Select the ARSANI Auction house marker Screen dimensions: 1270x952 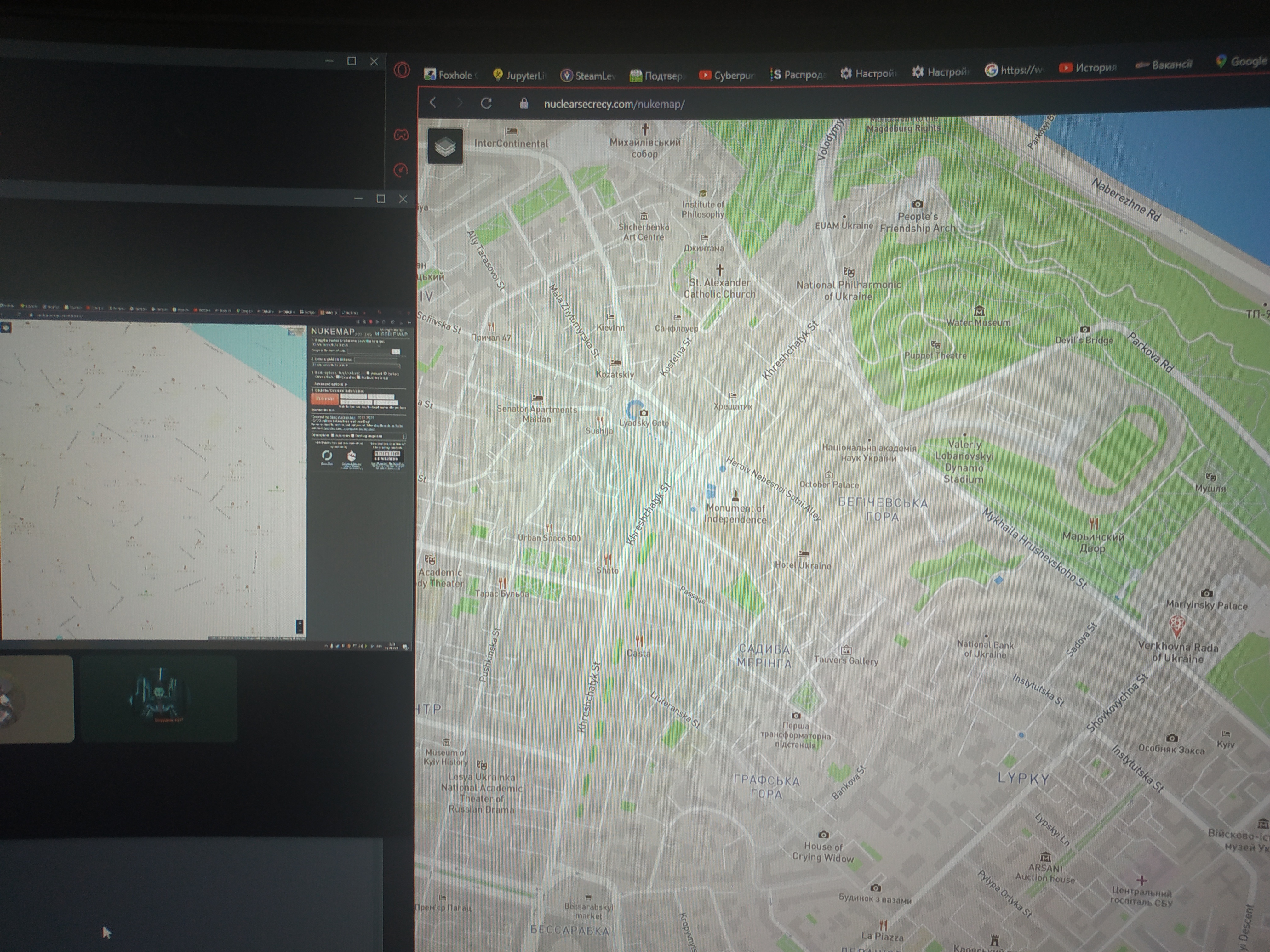[x=1045, y=857]
